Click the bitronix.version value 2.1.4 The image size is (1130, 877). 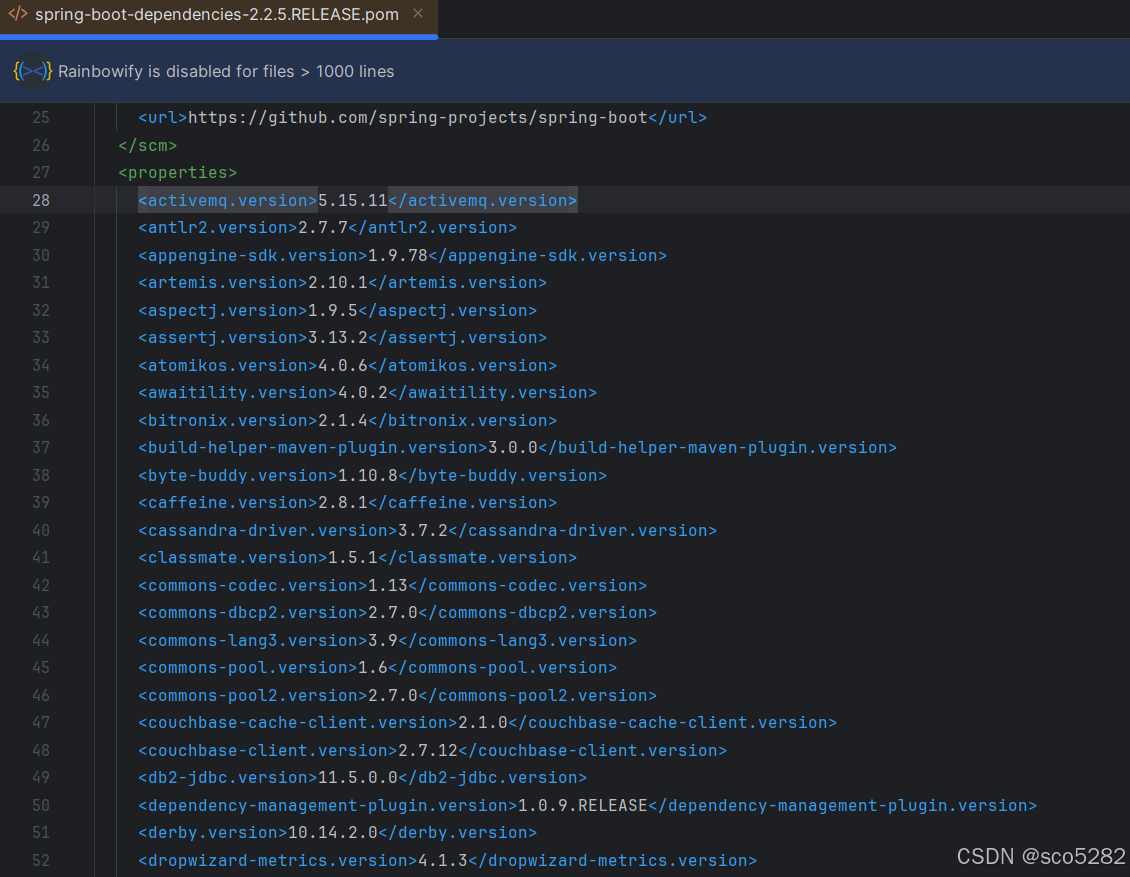[343, 421]
